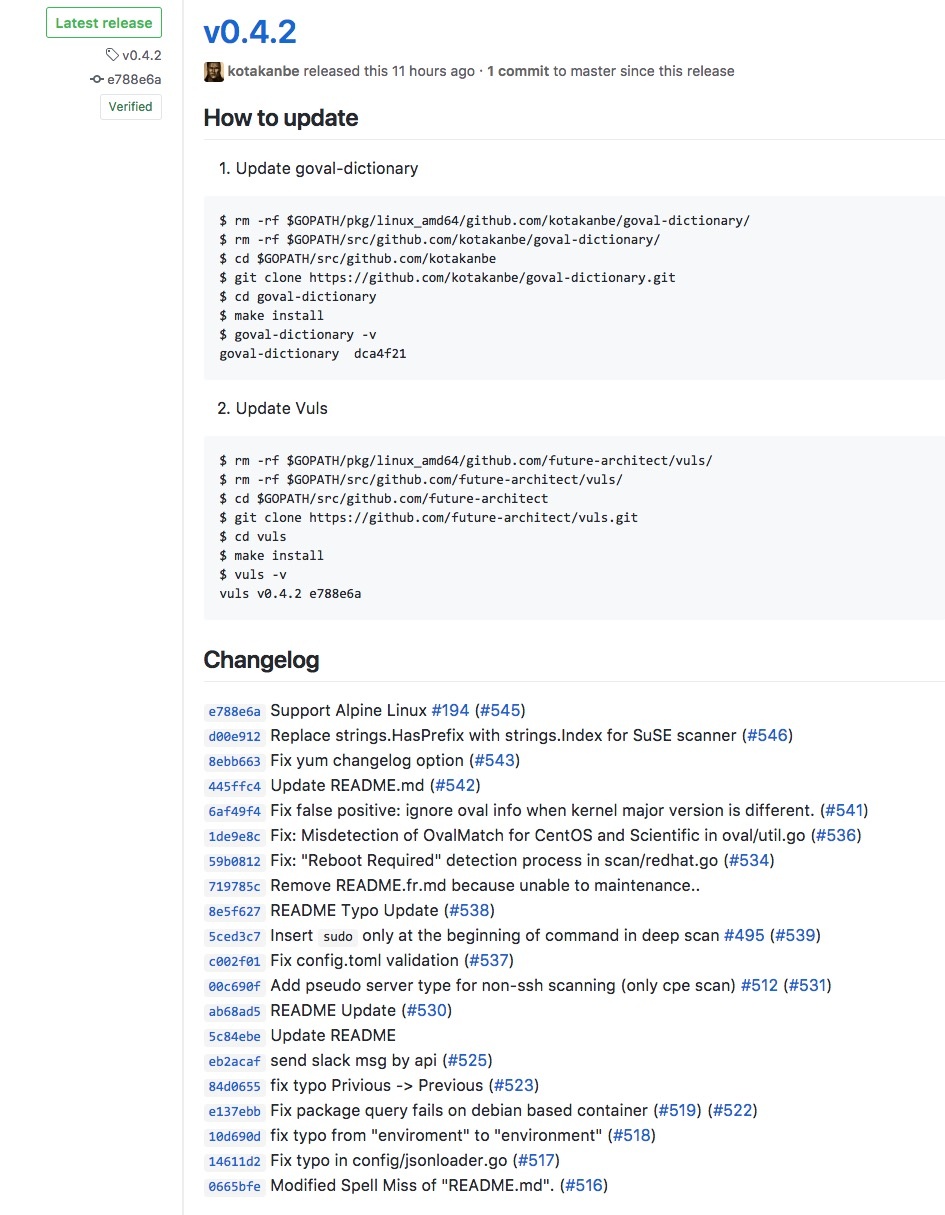Click the tag icon beside v0.4.2
945x1215 pixels.
[112, 55]
